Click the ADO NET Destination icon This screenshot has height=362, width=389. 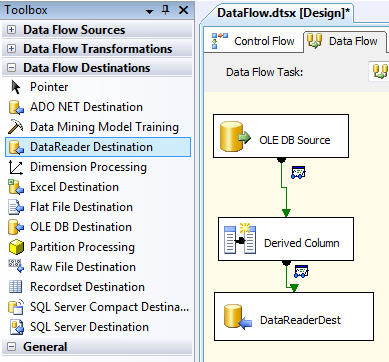tap(16, 107)
